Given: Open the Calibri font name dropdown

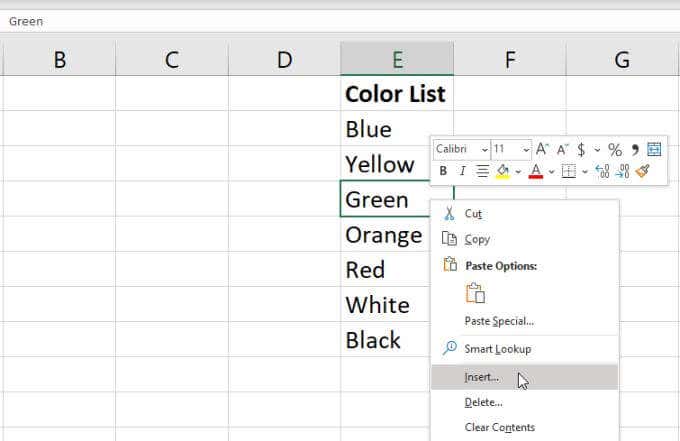Looking at the screenshot, I should (x=485, y=149).
